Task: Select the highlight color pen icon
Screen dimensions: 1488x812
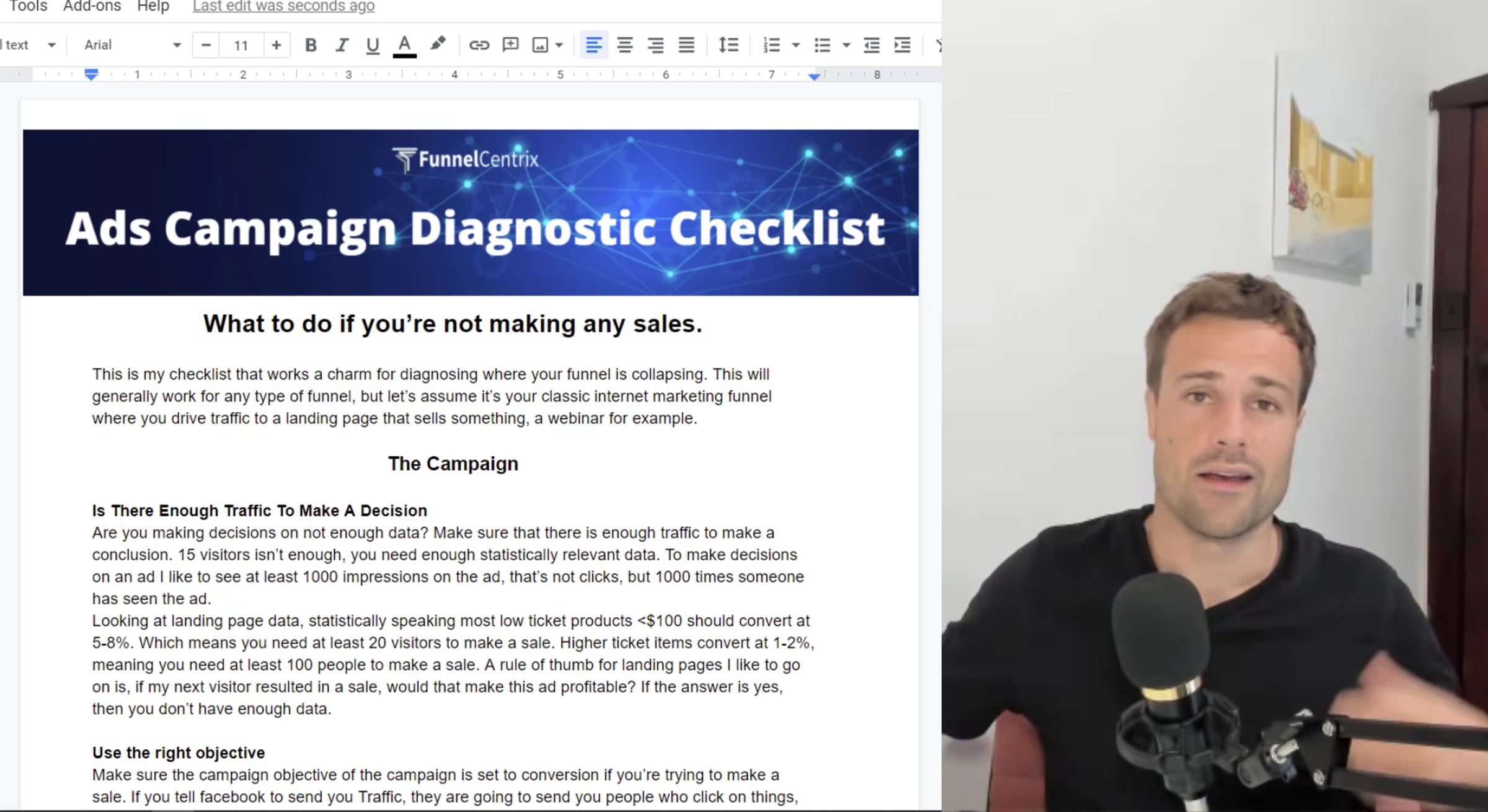Action: coord(438,44)
